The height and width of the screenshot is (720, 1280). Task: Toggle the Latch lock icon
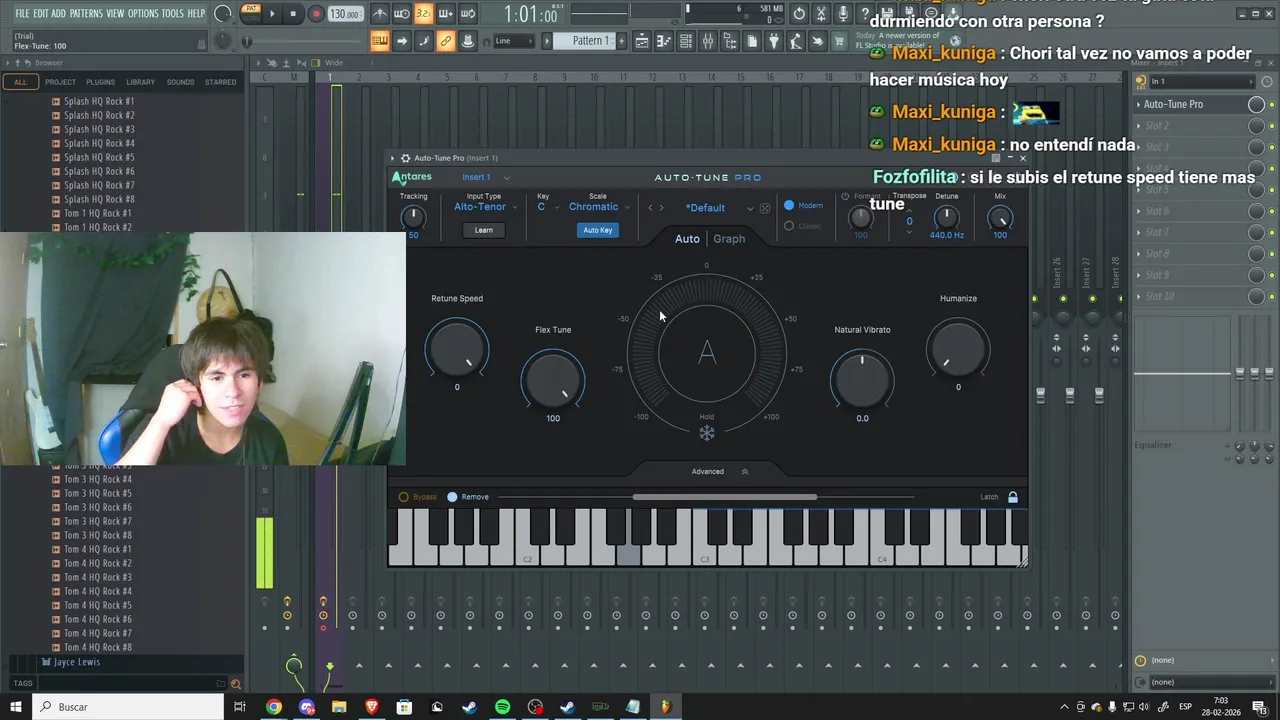tap(1013, 497)
